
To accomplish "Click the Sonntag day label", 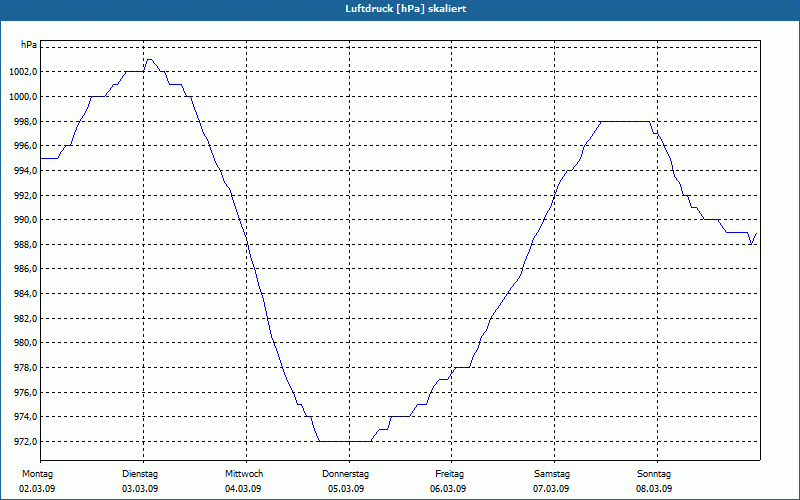I will pos(654,474).
